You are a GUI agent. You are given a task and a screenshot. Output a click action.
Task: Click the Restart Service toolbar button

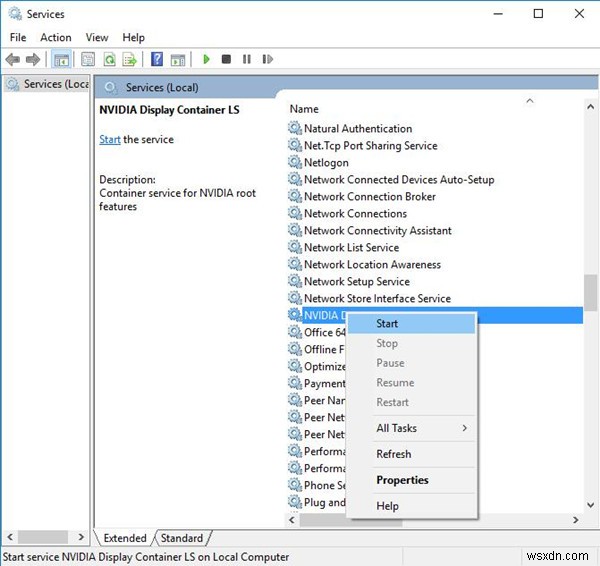pos(267,59)
